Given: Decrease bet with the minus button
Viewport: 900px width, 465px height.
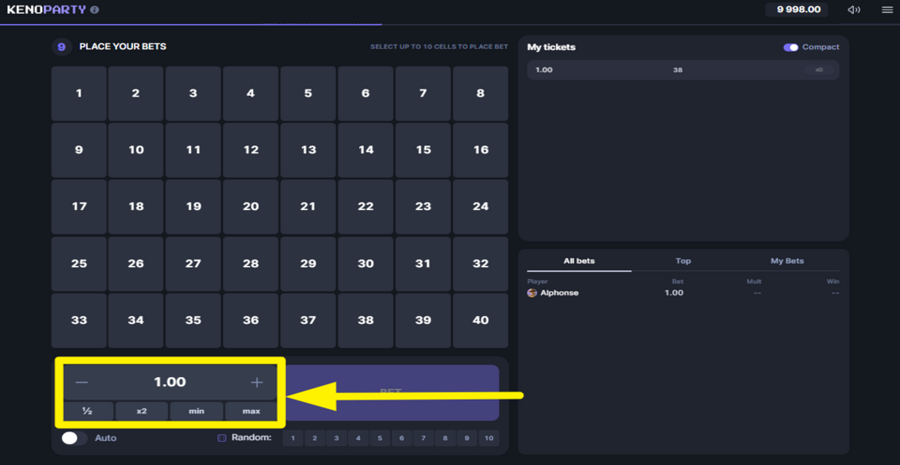Looking at the screenshot, I should point(82,382).
